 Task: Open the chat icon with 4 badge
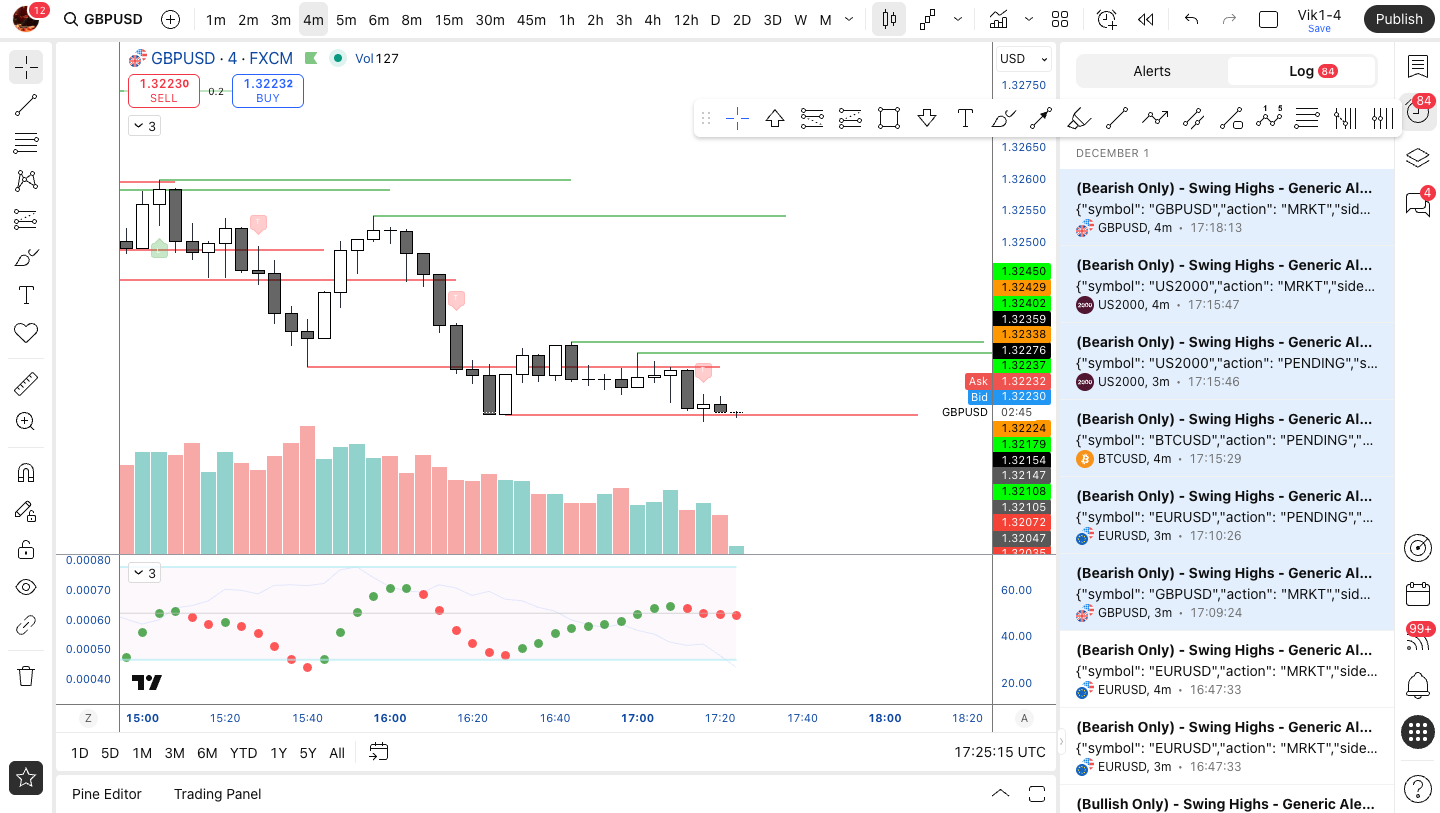click(1418, 203)
